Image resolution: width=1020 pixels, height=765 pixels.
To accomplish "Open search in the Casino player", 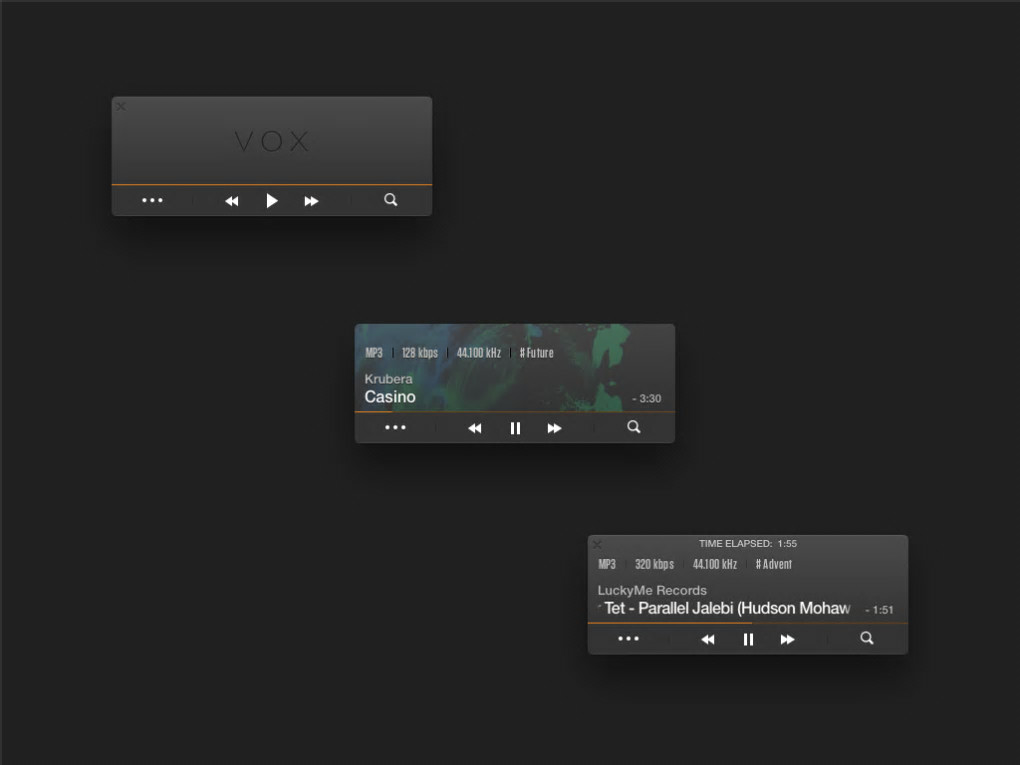I will point(634,427).
